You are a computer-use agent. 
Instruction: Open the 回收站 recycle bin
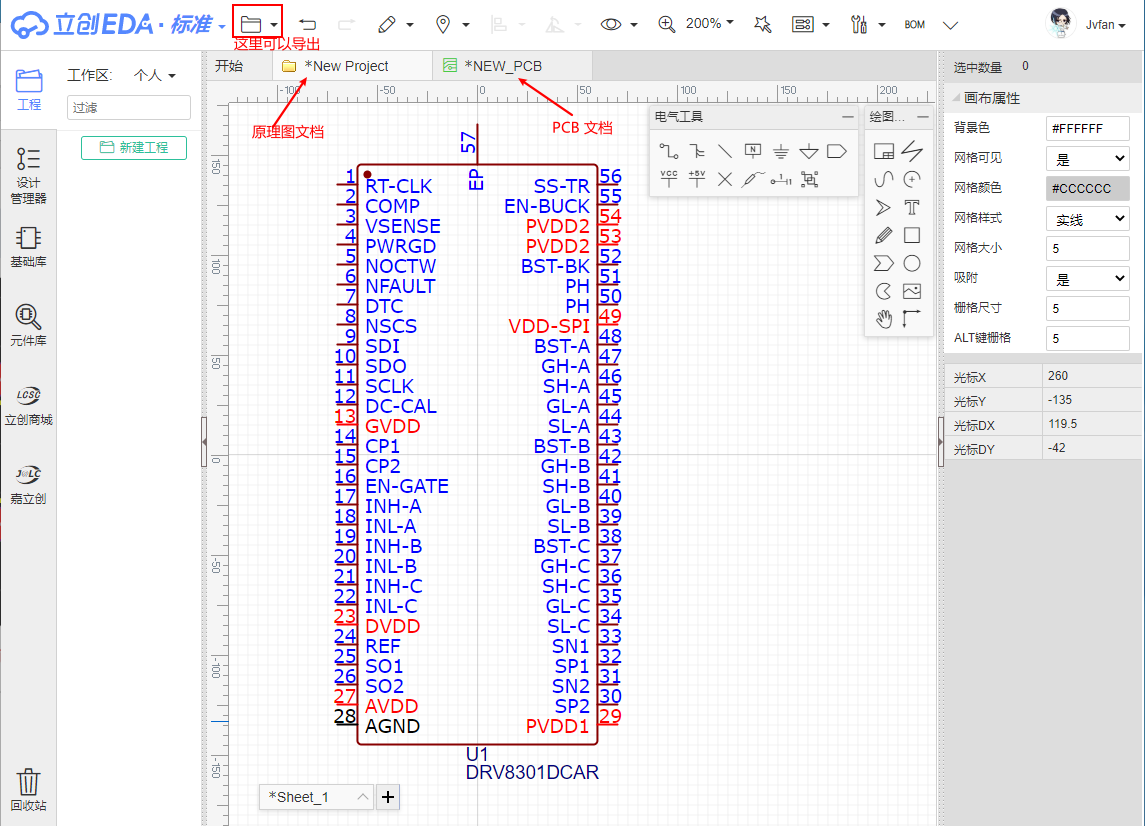tap(28, 789)
